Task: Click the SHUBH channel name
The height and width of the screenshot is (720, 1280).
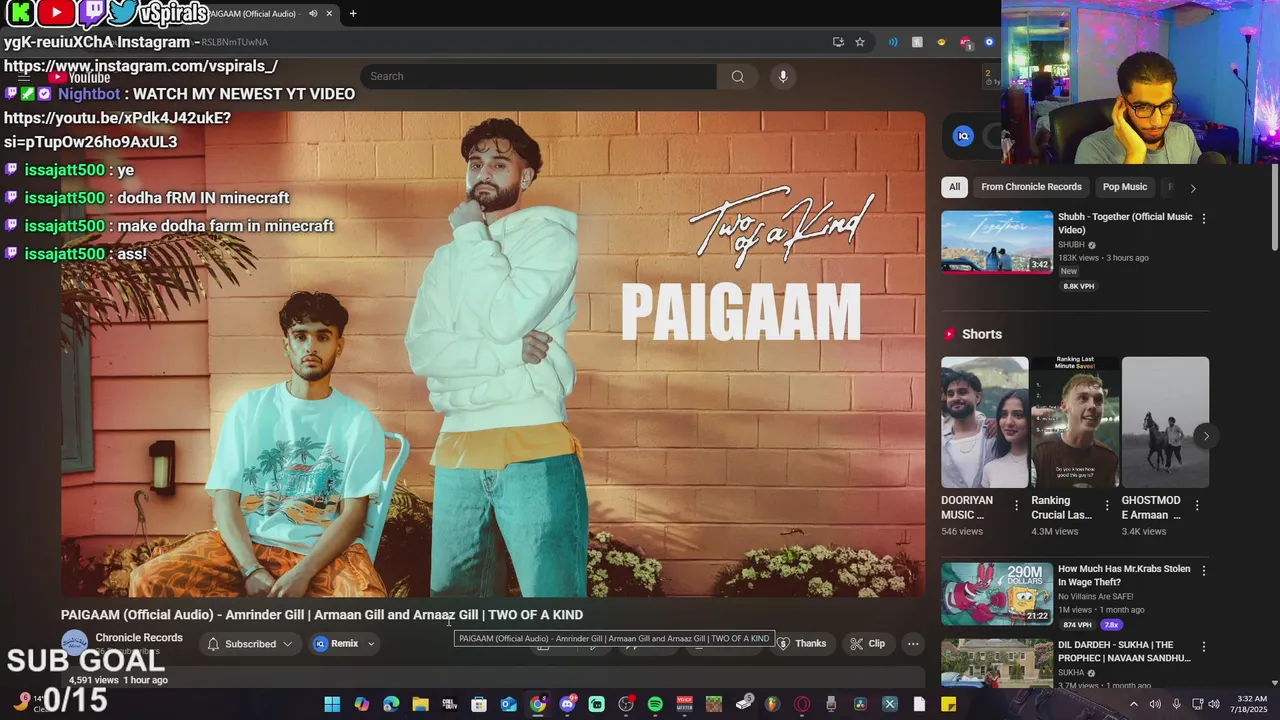Action: point(1071,245)
